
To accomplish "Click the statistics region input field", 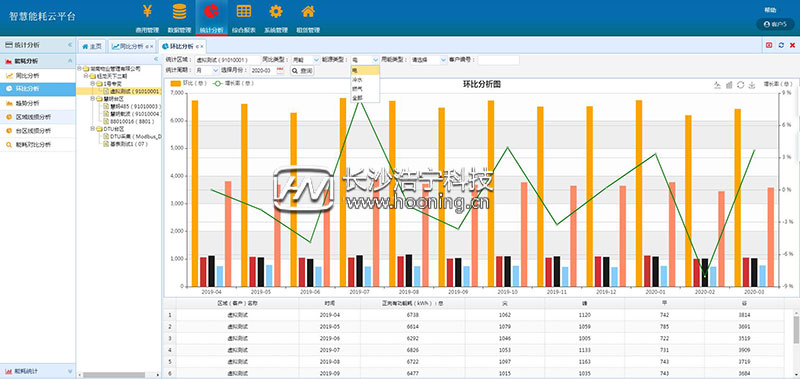I will [x=227, y=60].
